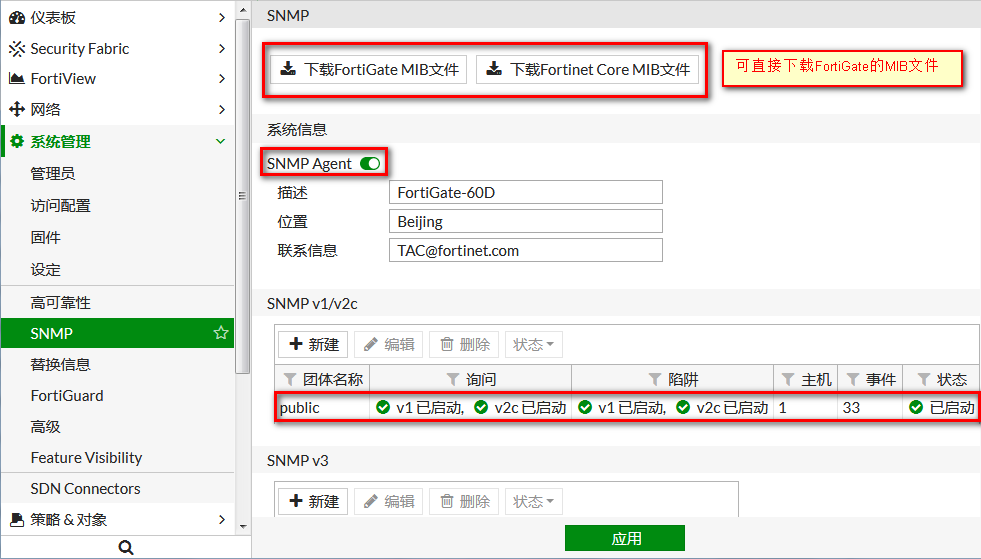Click the sidebar scrollbar down arrow
This screenshot has width=981, height=559.
click(x=243, y=527)
